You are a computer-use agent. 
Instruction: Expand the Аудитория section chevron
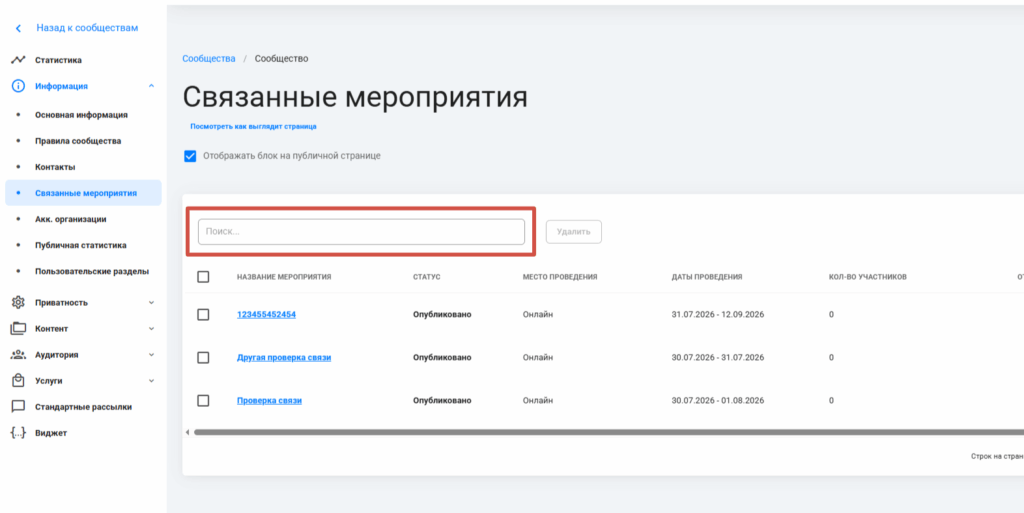click(x=152, y=354)
